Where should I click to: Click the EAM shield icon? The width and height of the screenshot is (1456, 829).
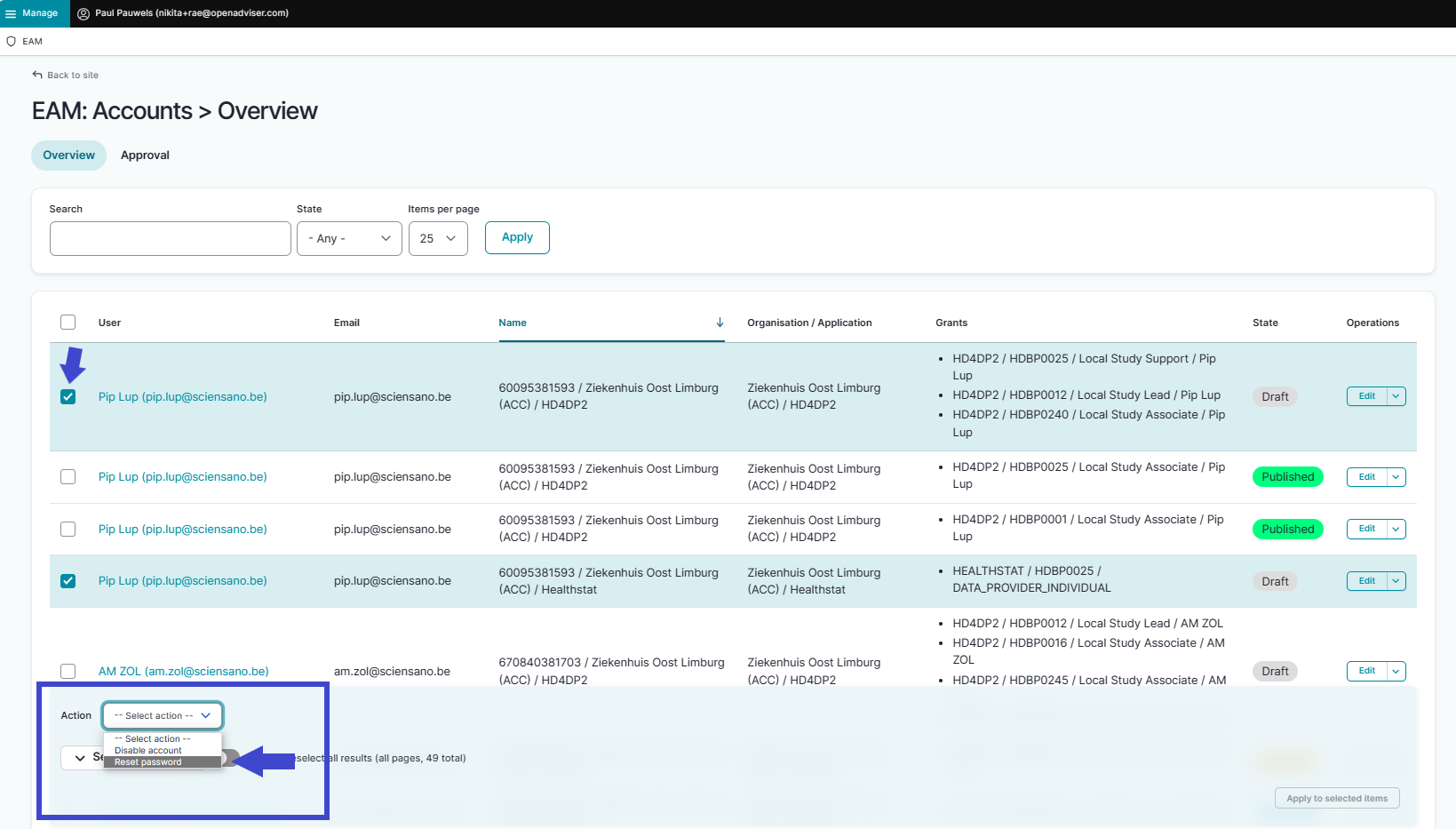tap(12, 42)
